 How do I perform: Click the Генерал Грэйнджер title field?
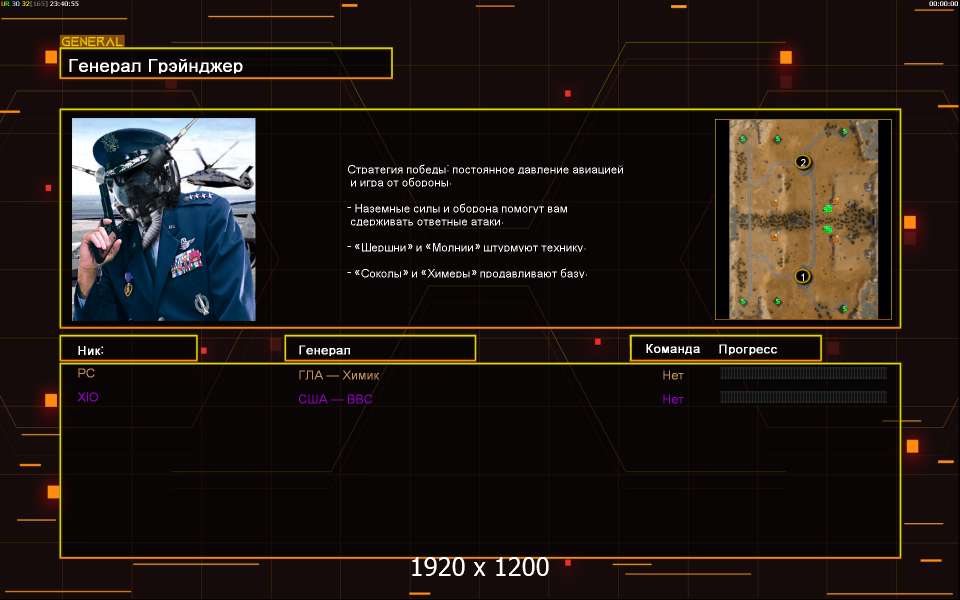pyautogui.click(x=226, y=65)
